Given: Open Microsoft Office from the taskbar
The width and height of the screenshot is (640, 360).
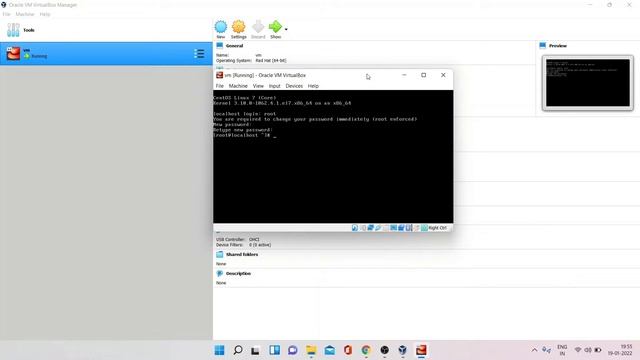Looking at the screenshot, I should point(348,350).
